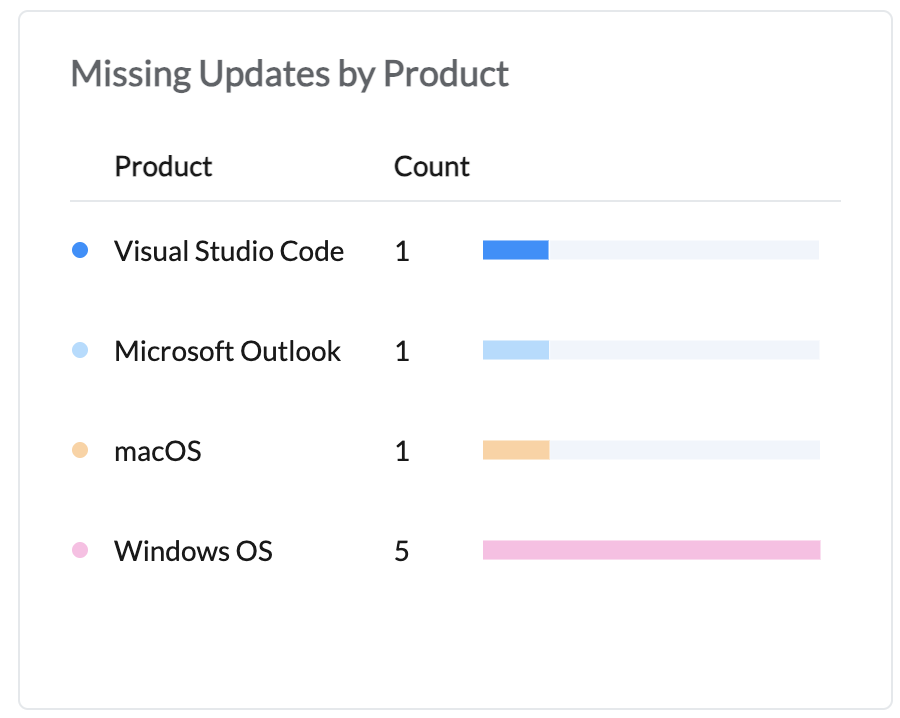The image size is (900, 718).
Task: Click the unfilled part of the macOS bar
Action: (x=684, y=450)
